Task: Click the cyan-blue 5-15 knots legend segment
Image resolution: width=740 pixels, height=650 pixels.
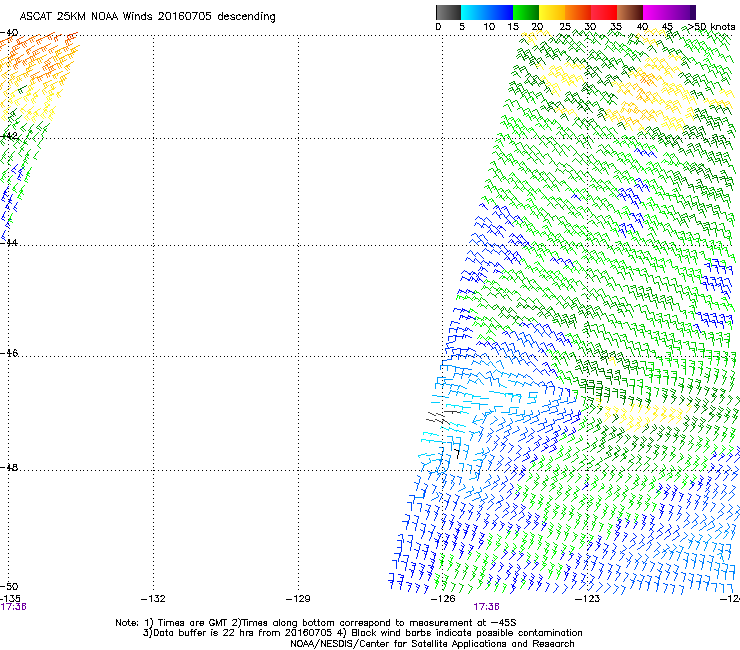Action: [487, 12]
